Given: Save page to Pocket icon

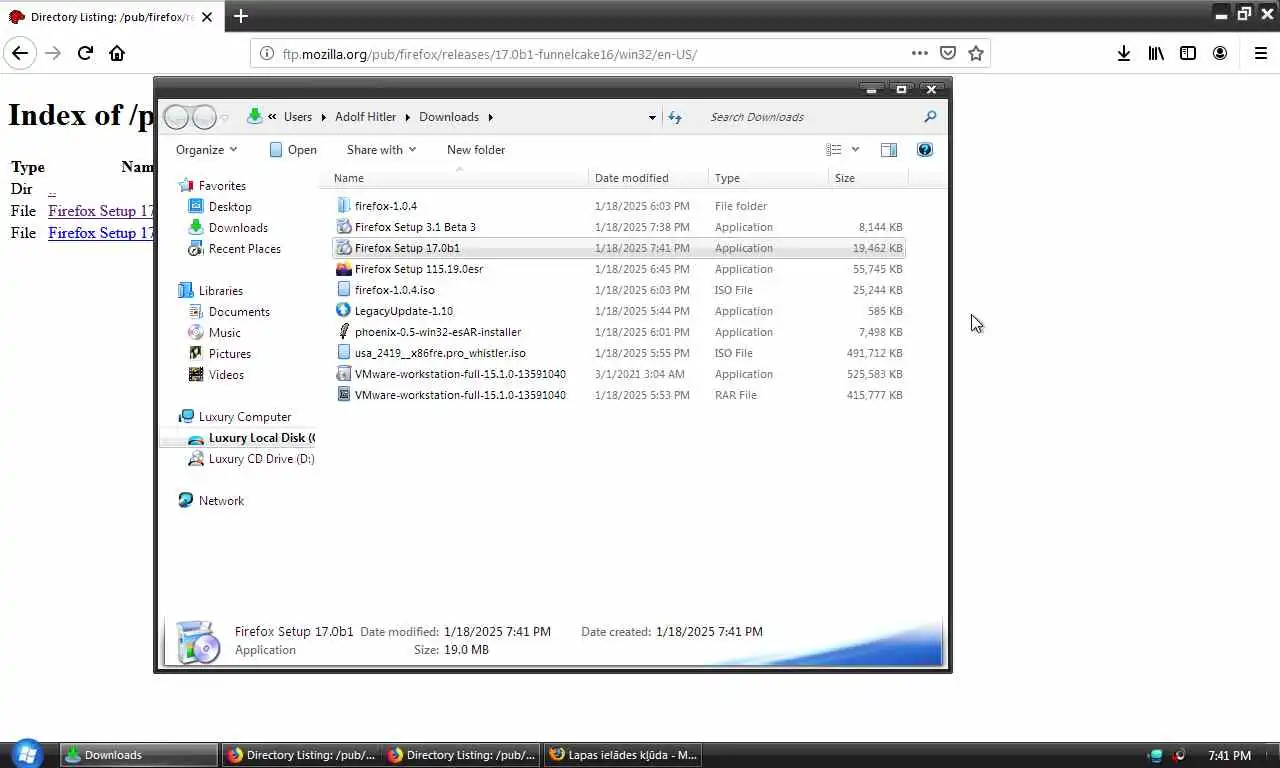Looking at the screenshot, I should click(x=948, y=53).
